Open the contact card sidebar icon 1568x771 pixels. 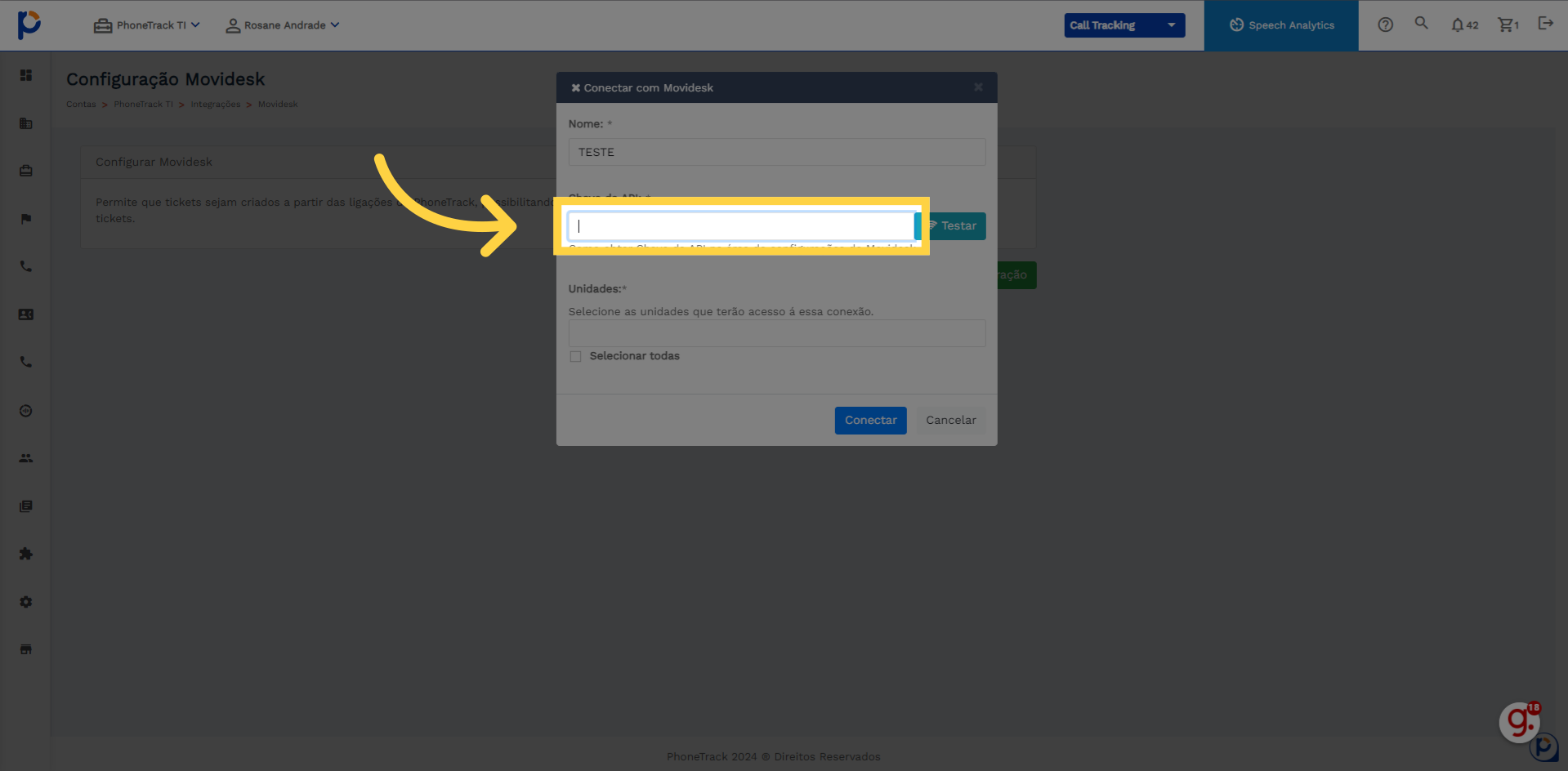(x=26, y=314)
